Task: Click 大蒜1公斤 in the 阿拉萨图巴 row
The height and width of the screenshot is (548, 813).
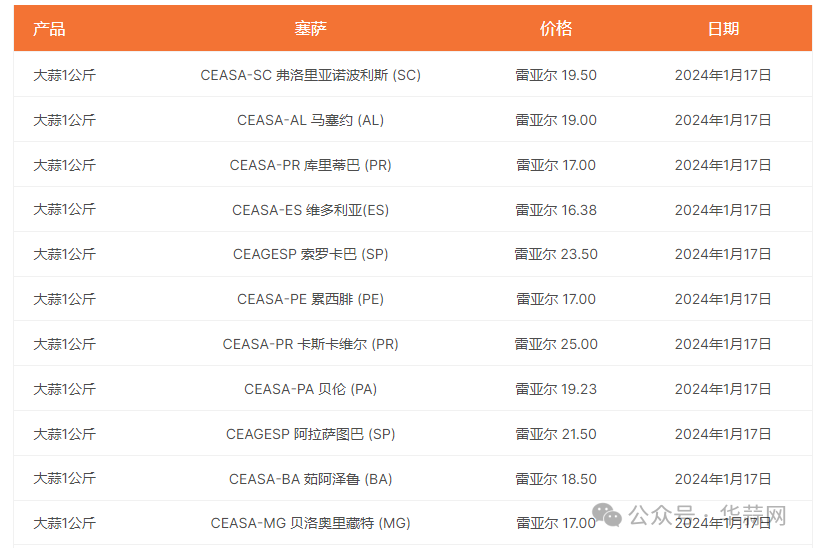Action: 65,434
